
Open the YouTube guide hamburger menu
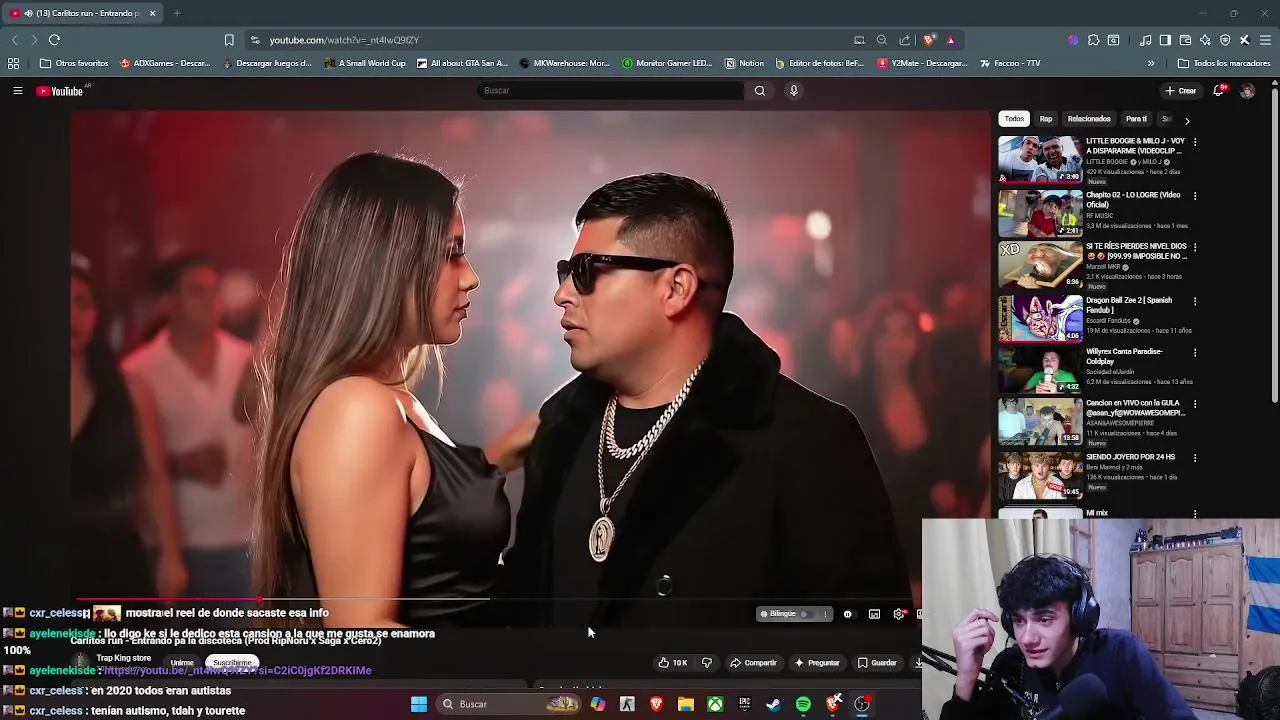pyautogui.click(x=17, y=91)
